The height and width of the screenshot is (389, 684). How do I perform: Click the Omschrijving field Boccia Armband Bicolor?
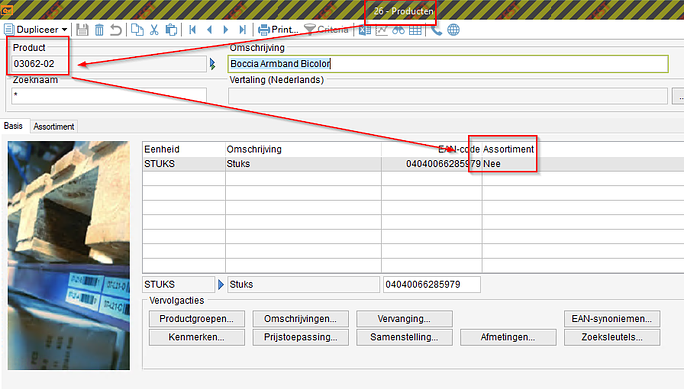[x=448, y=64]
